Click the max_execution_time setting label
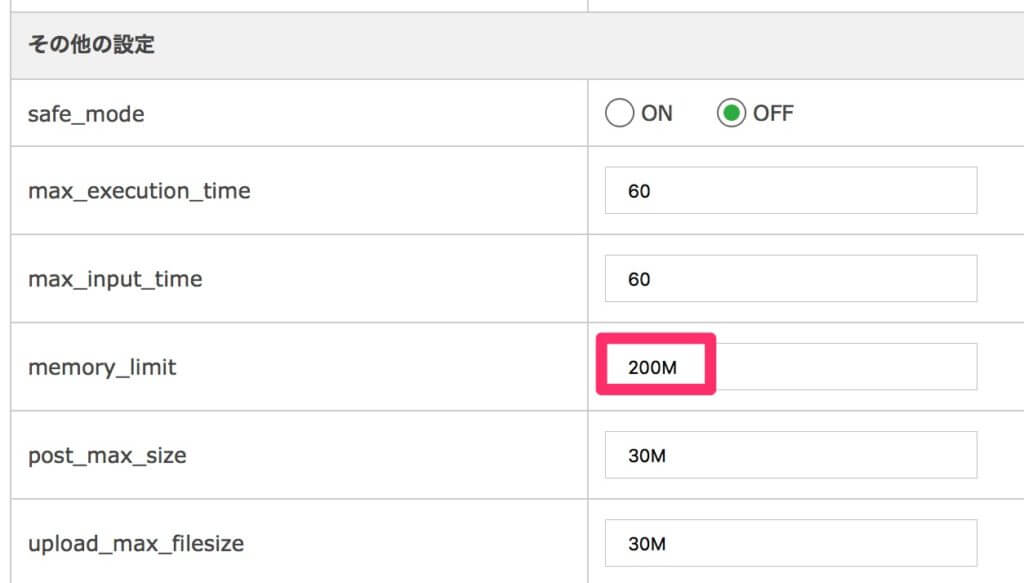 (x=139, y=191)
